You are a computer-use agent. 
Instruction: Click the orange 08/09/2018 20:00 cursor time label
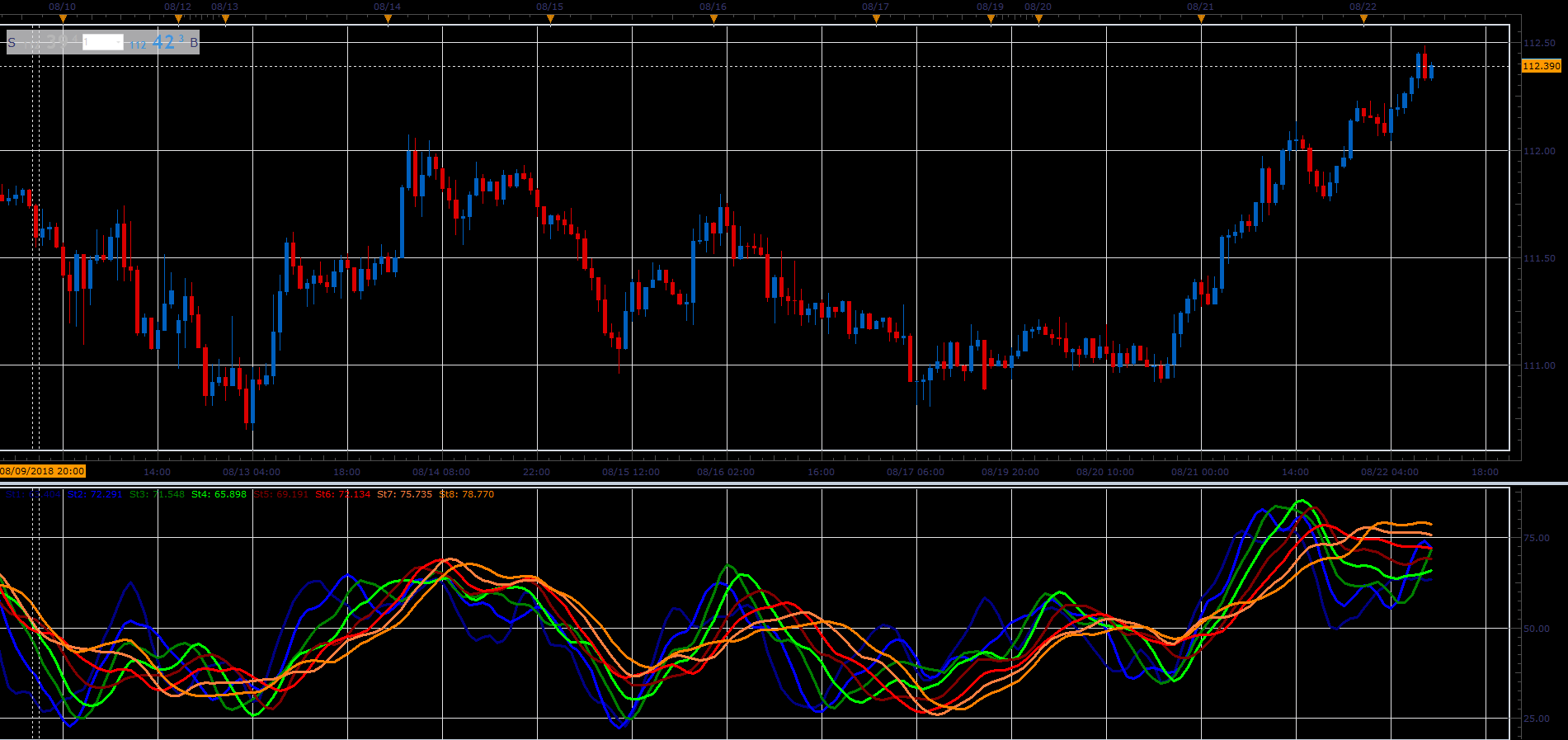(43, 471)
